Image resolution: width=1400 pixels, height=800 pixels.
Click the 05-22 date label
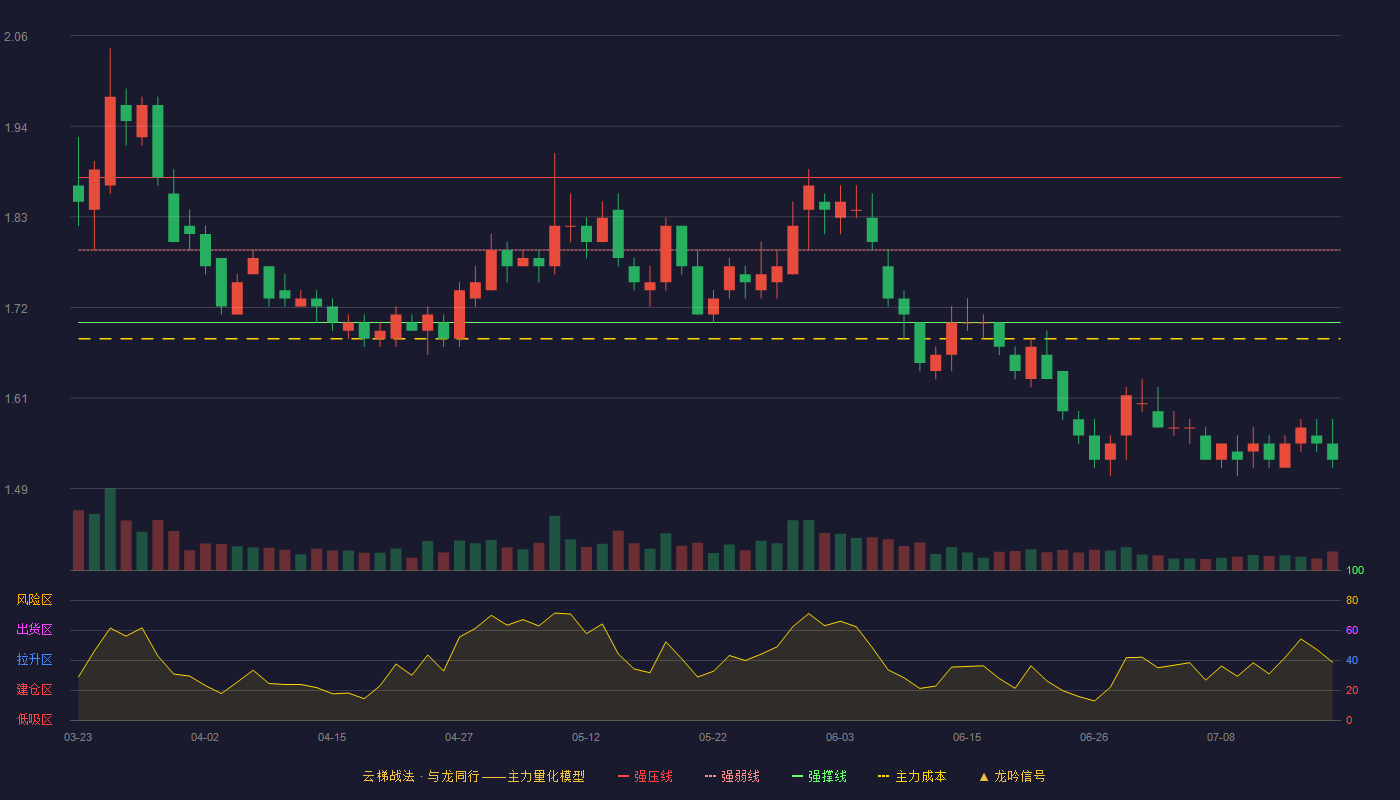pyautogui.click(x=713, y=737)
